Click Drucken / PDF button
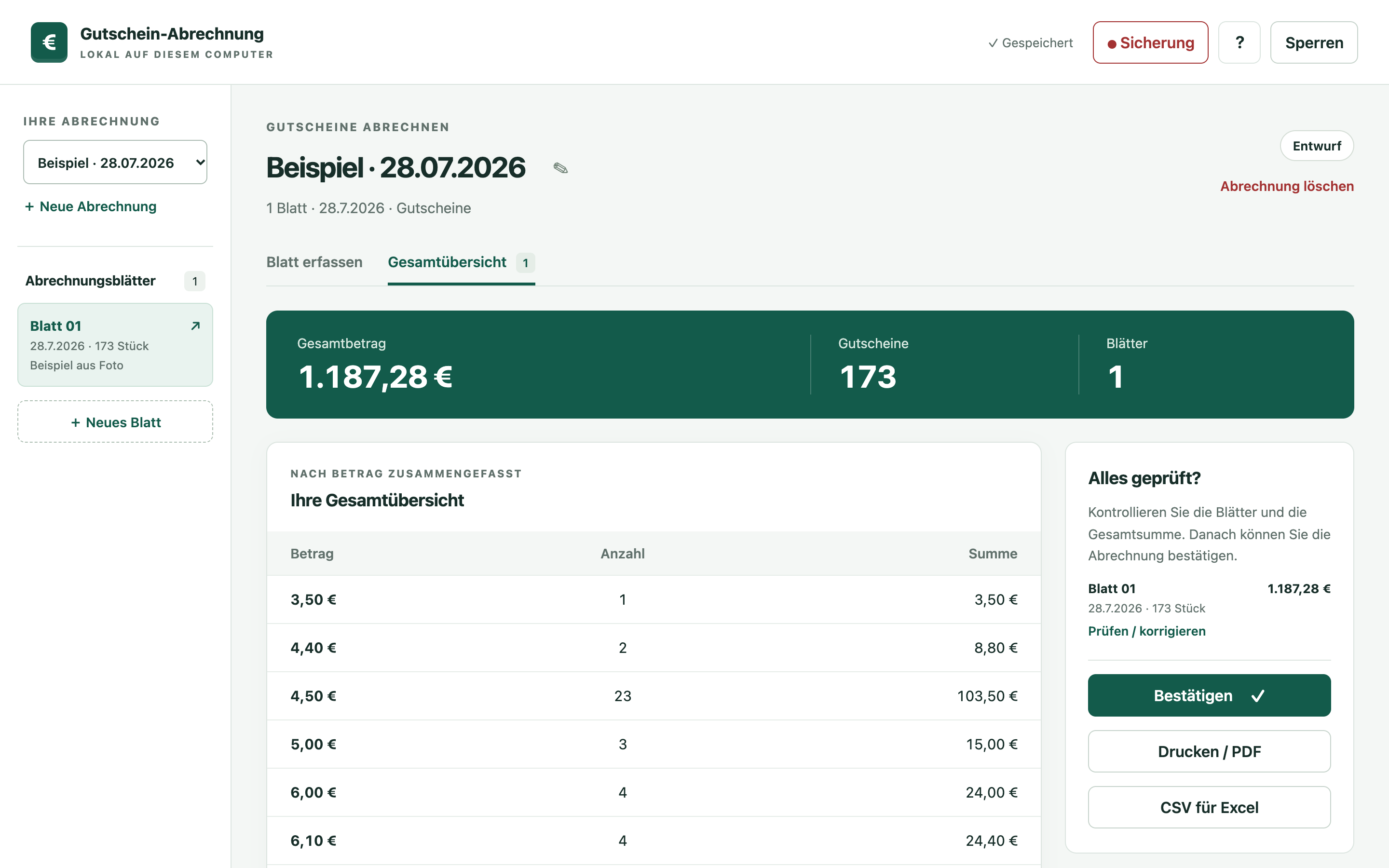Image resolution: width=1389 pixels, height=868 pixels. (1210, 751)
